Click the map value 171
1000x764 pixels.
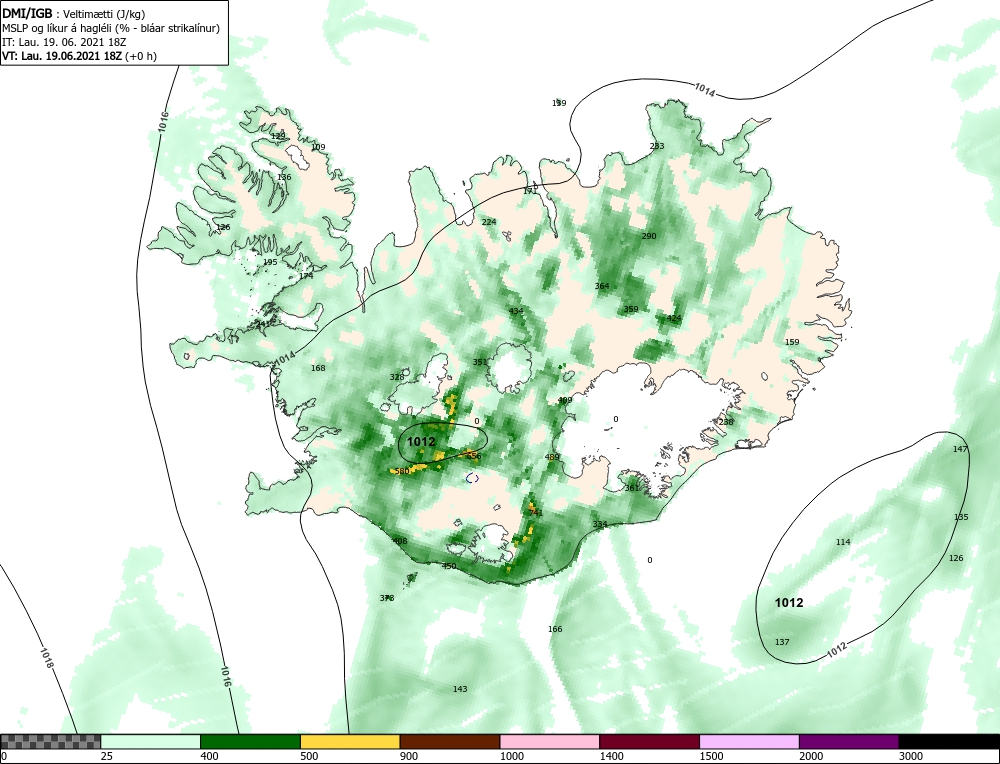(x=529, y=191)
